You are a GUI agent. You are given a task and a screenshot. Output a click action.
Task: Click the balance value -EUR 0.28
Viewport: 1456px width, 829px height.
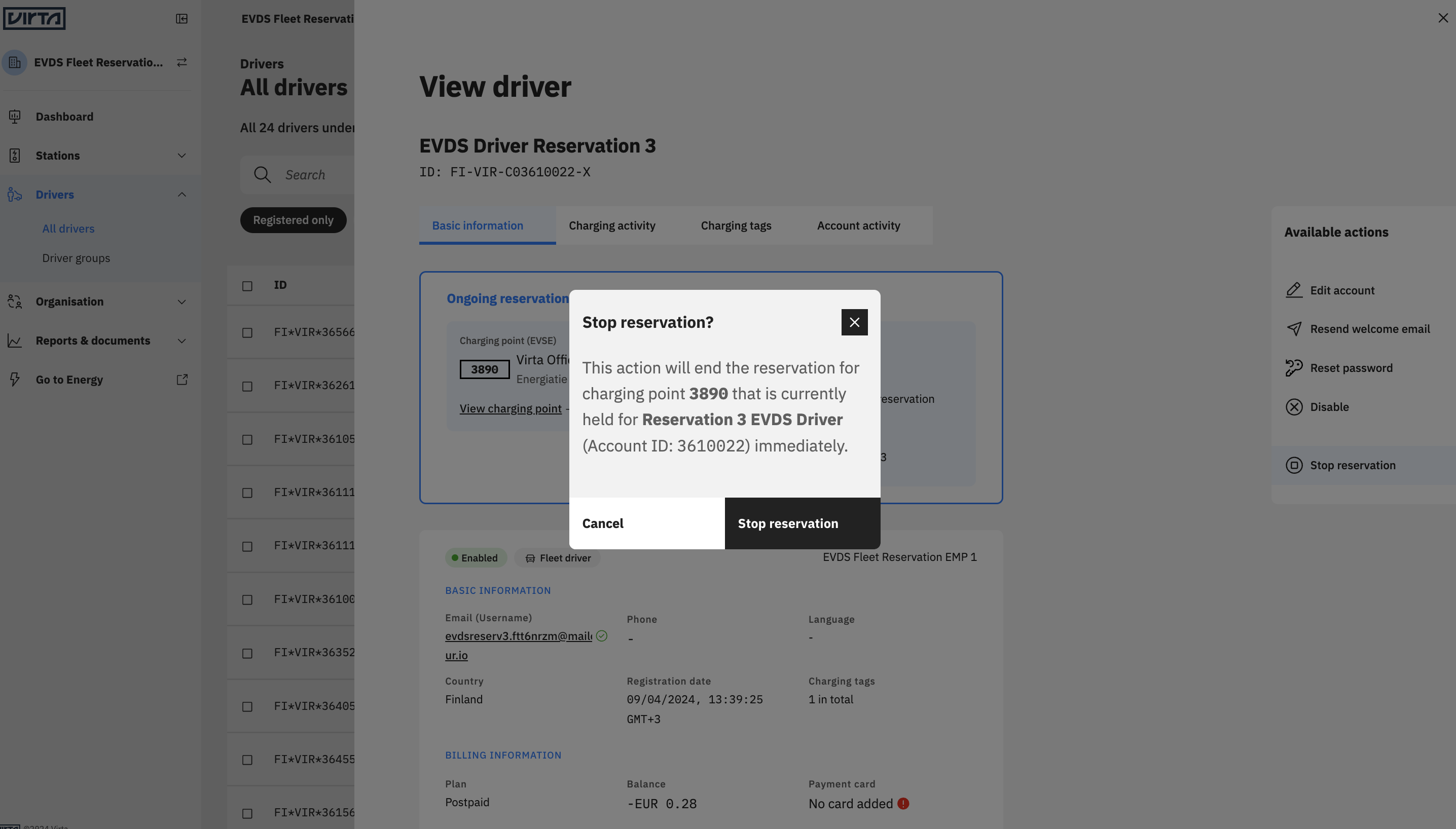coord(662,803)
